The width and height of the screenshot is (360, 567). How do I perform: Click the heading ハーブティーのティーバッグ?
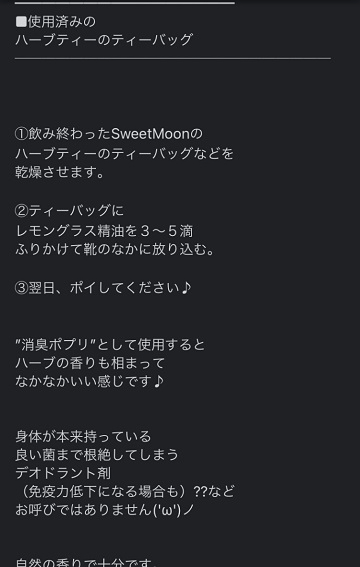(x=104, y=40)
